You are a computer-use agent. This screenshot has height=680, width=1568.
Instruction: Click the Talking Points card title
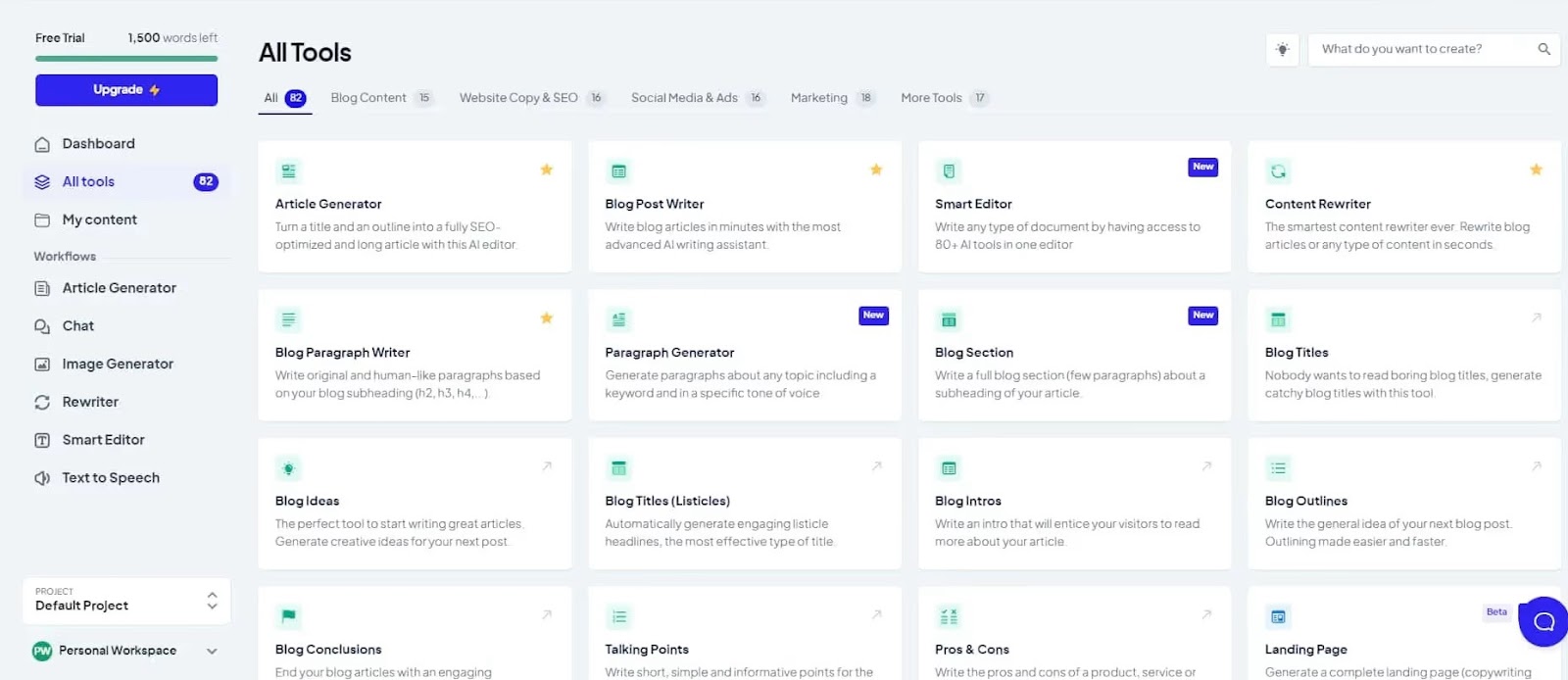tap(647, 650)
